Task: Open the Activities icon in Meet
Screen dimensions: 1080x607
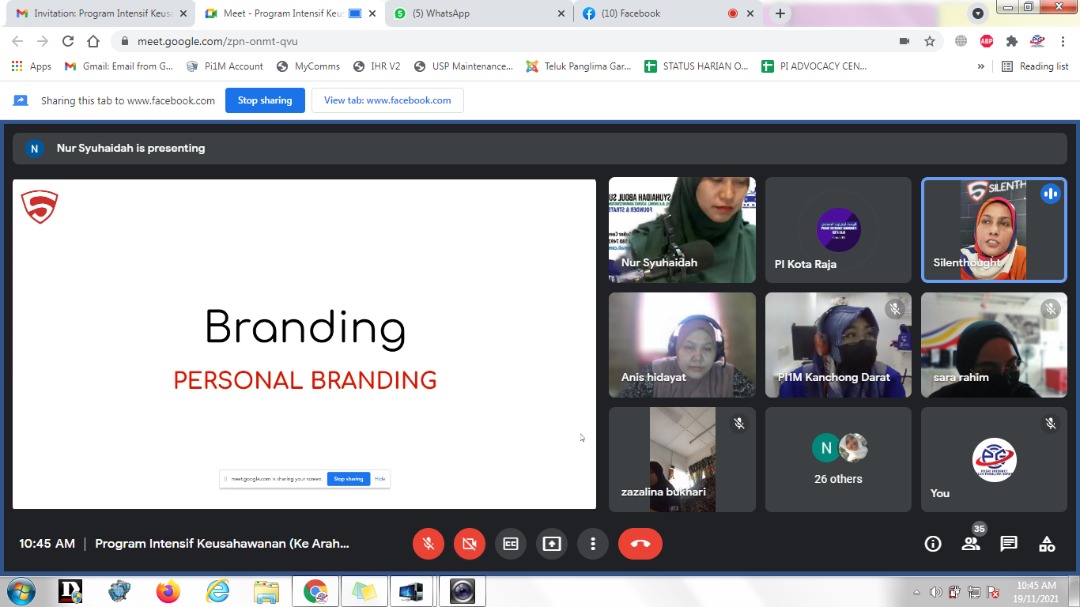Action: (x=1046, y=544)
